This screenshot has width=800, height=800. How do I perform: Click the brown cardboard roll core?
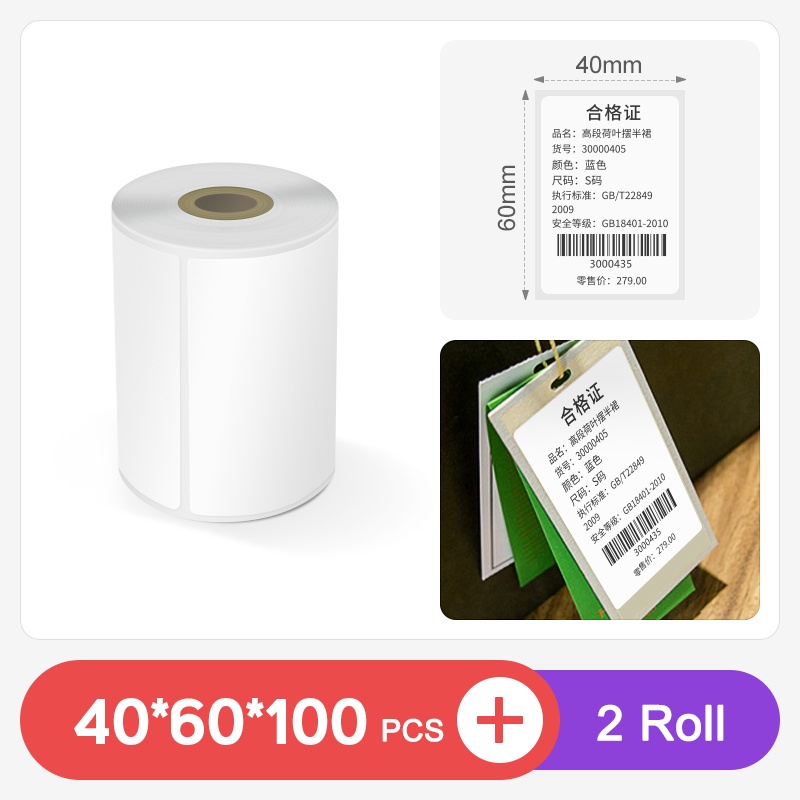pos(226,203)
